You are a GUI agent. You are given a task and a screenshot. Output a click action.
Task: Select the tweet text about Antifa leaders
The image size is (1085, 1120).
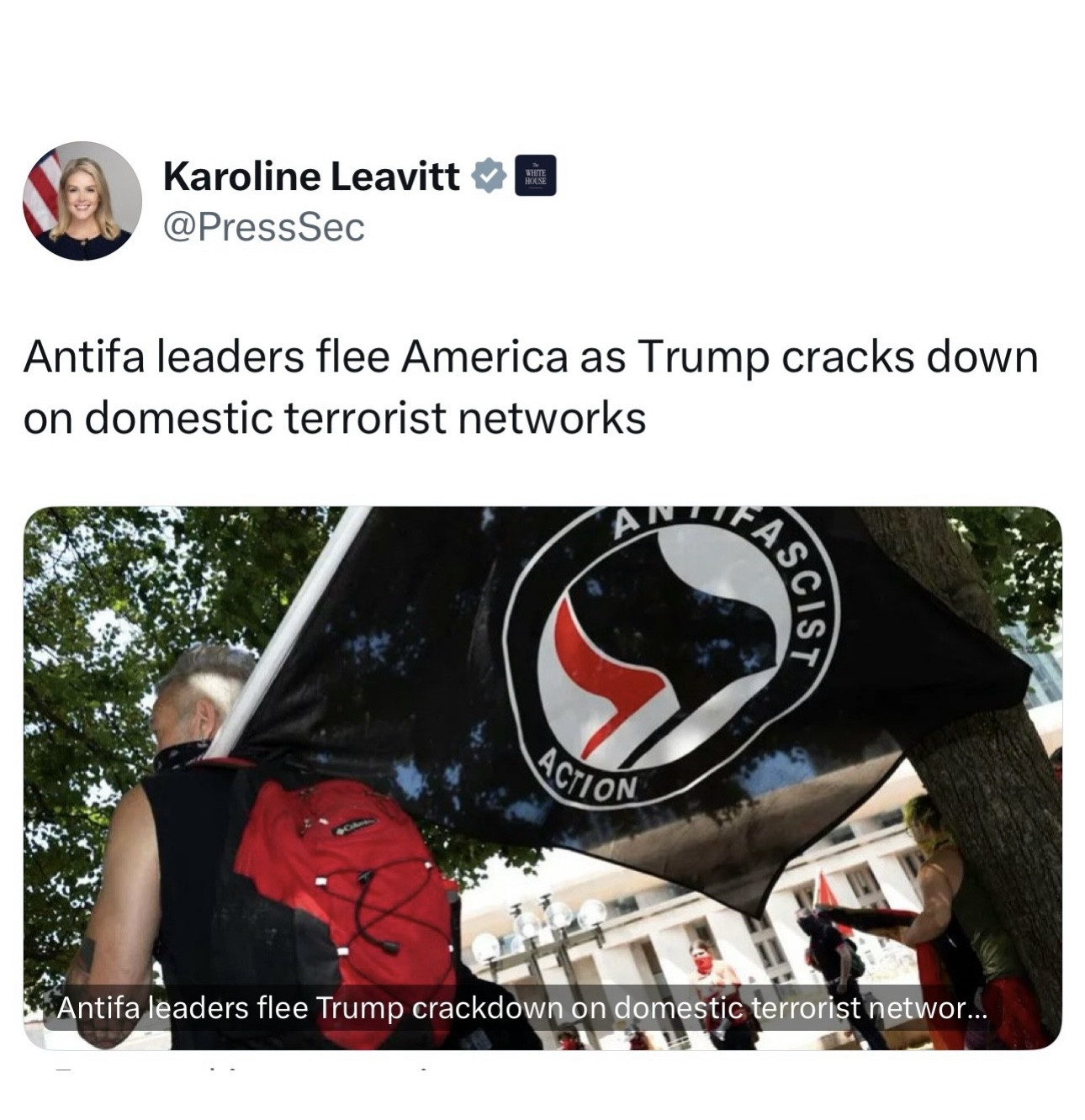point(530,386)
